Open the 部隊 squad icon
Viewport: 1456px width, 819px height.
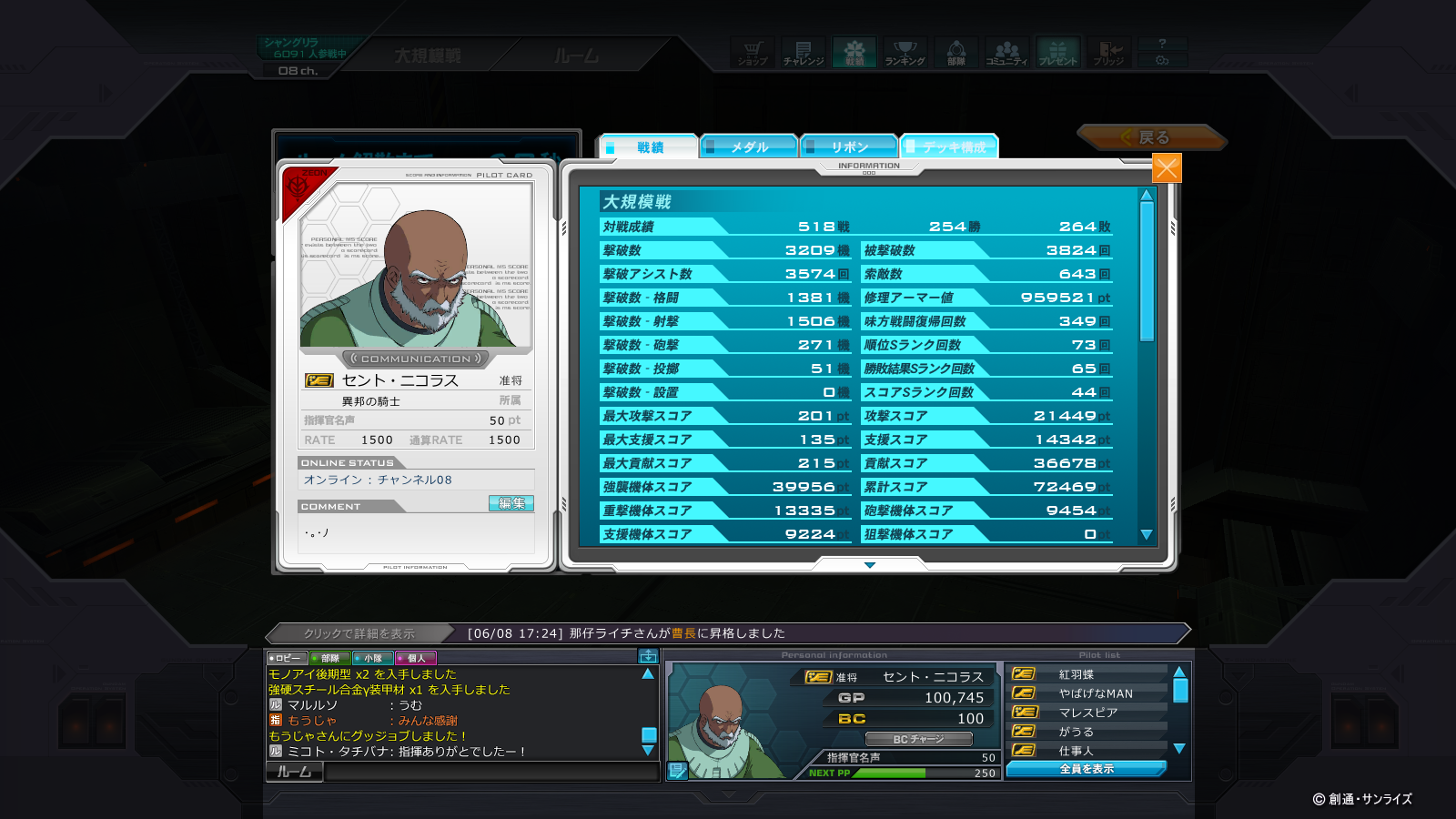pos(955,53)
